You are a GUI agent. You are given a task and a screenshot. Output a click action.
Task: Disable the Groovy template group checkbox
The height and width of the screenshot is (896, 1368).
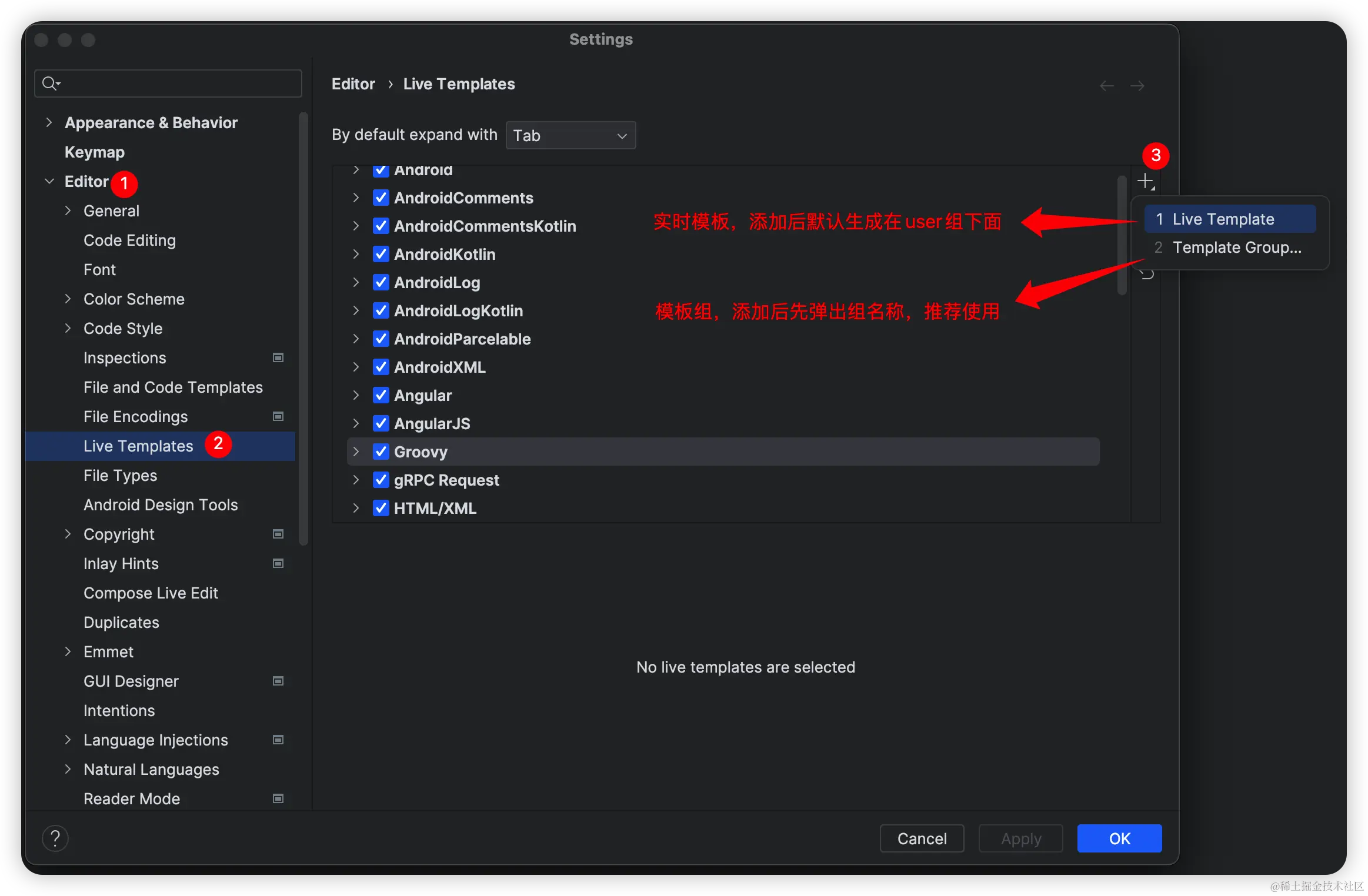(381, 452)
